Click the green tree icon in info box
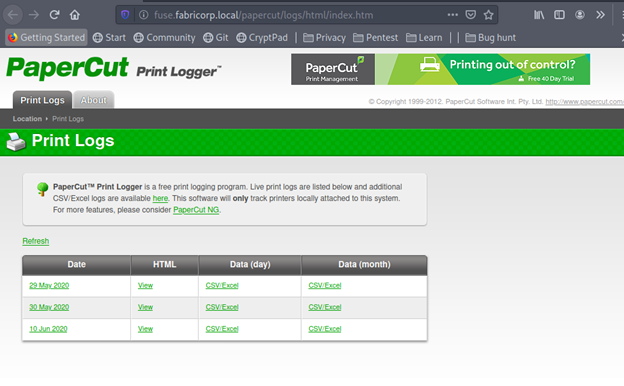The width and height of the screenshot is (624, 386). click(43, 189)
